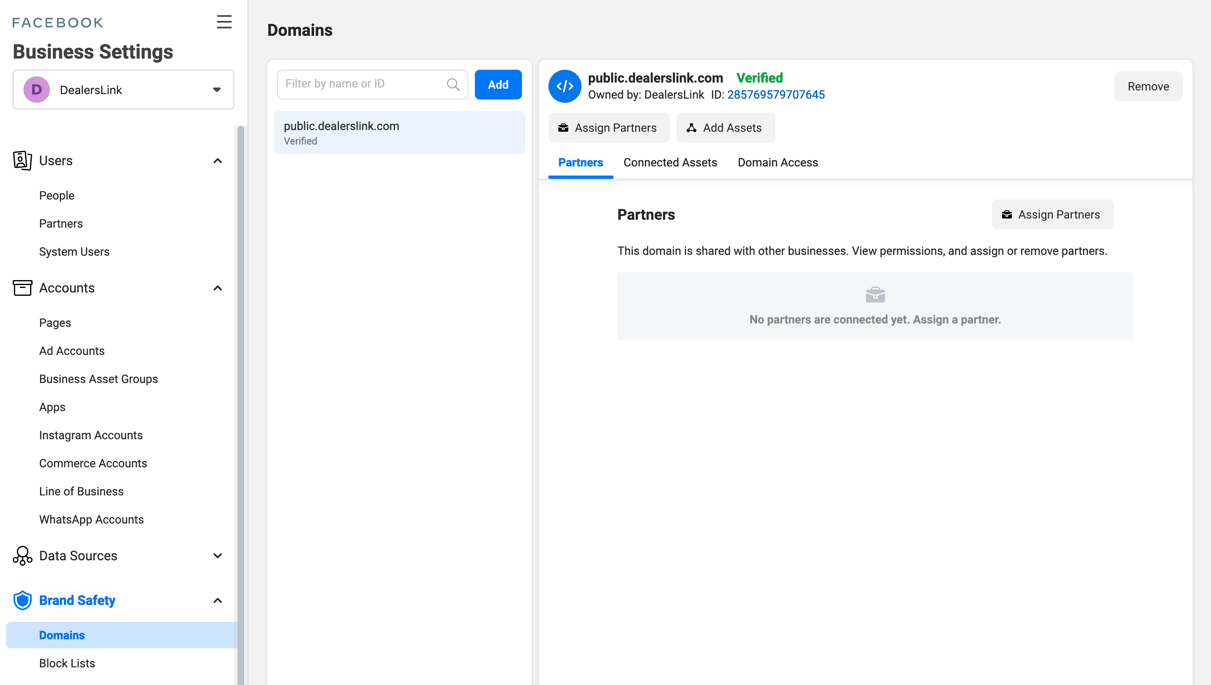Focus the Filter by name or ID field
This screenshot has width=1211, height=685.
(372, 84)
